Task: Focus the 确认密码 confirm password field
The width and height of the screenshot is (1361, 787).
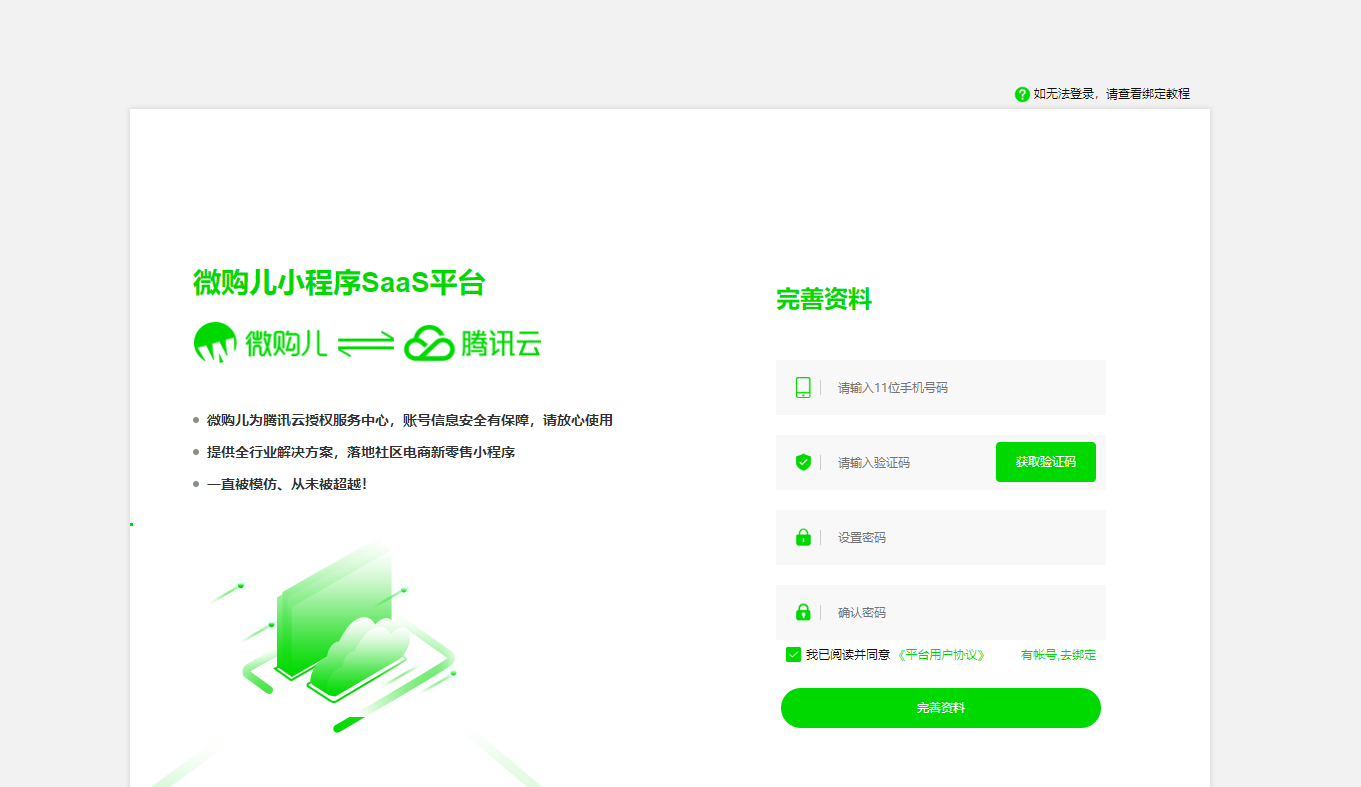Action: tap(940, 612)
